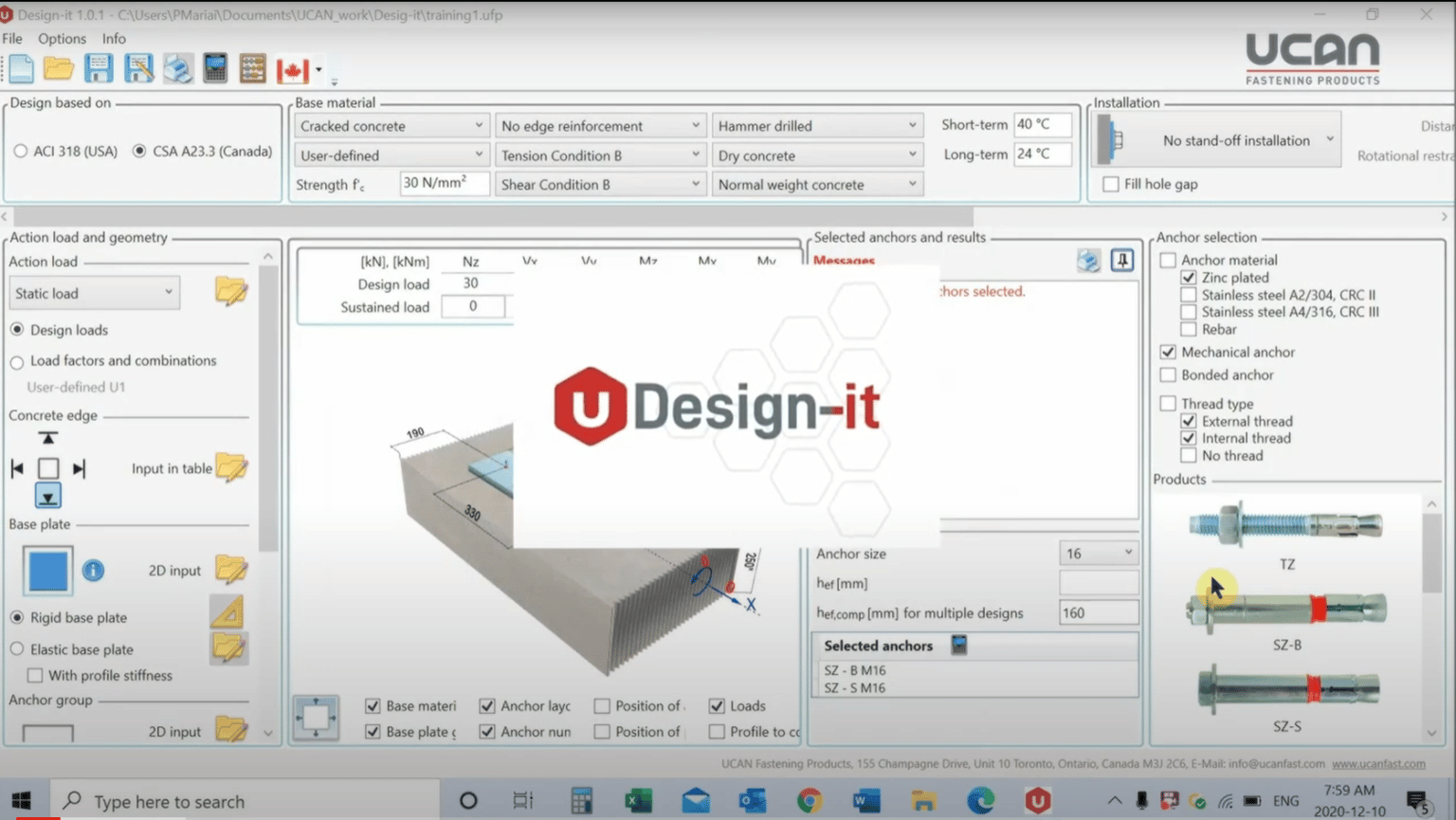This screenshot has height=820, width=1456.
Task: Open base plate 2D input editor icon
Action: (x=230, y=569)
